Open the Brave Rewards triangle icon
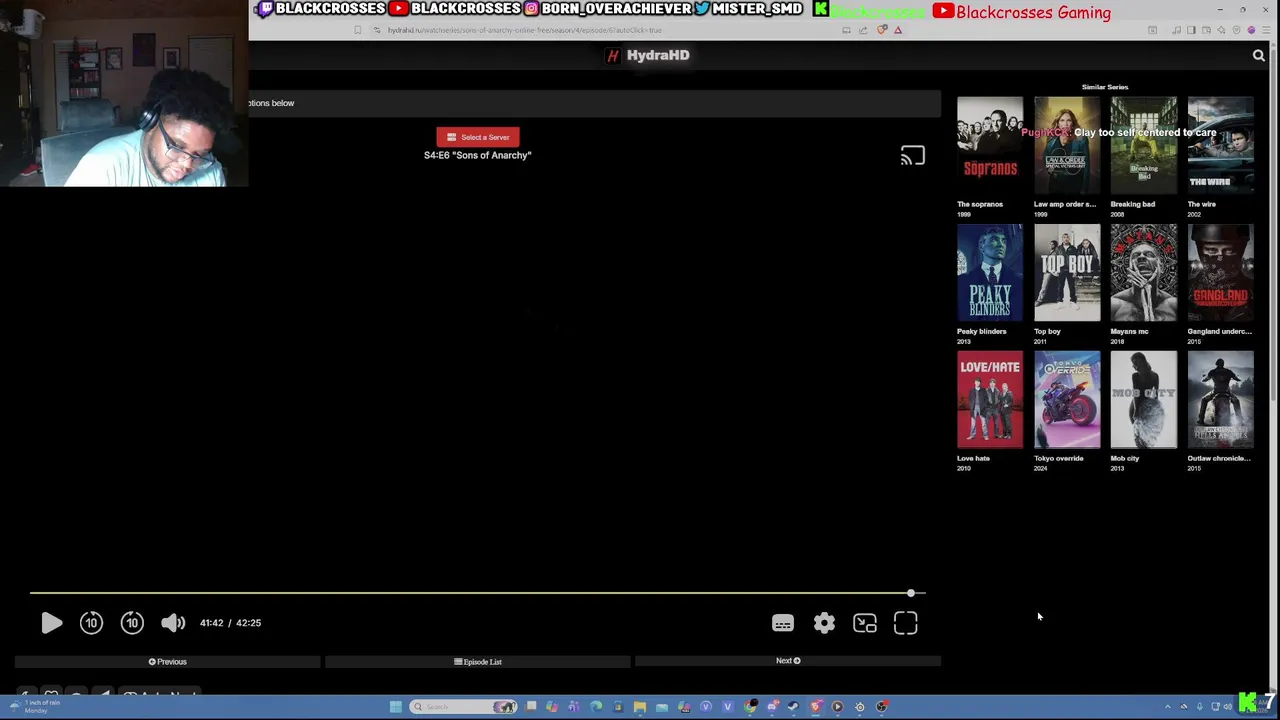Viewport: 1280px width, 720px height. pos(898,30)
